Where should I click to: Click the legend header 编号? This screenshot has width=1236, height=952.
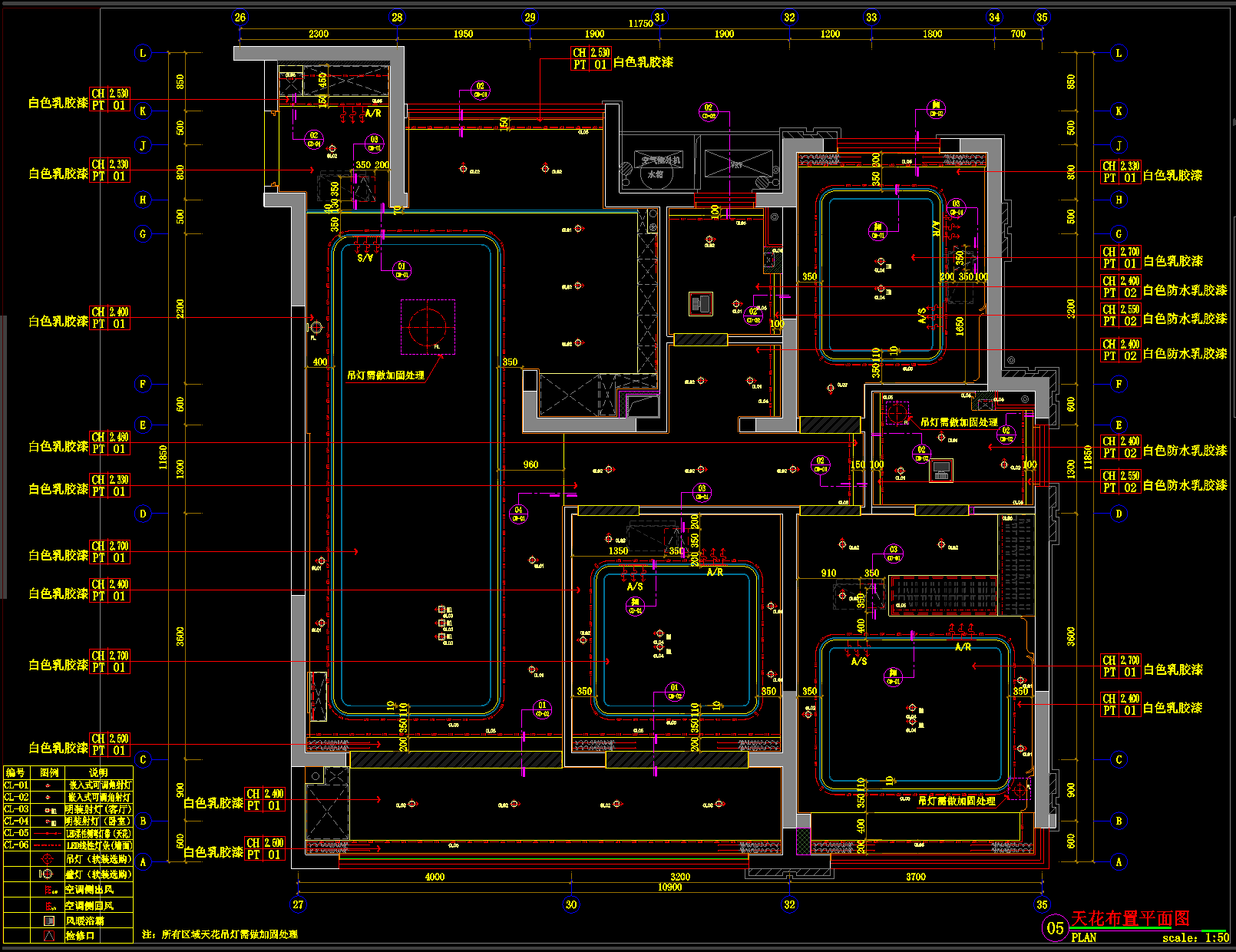[x=15, y=772]
